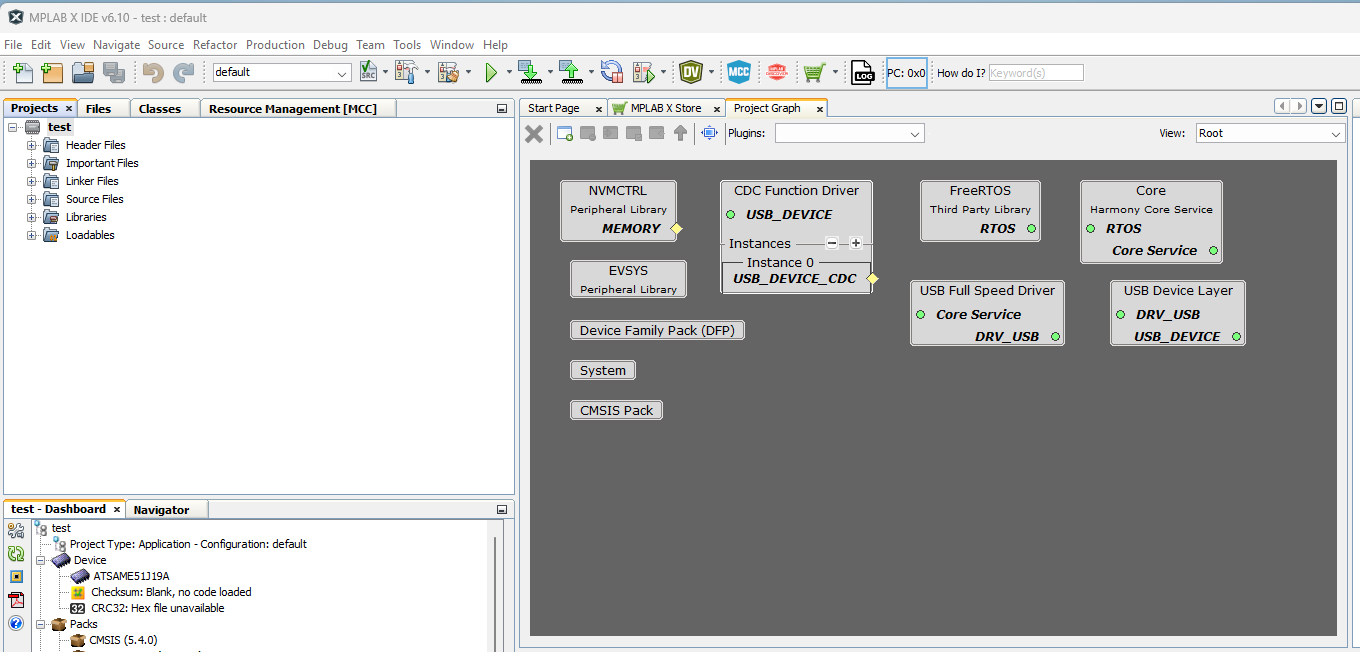Image resolution: width=1360 pixels, height=652 pixels.
Task: Open the View dropdown showing Root
Action: pyautogui.click(x=1270, y=133)
